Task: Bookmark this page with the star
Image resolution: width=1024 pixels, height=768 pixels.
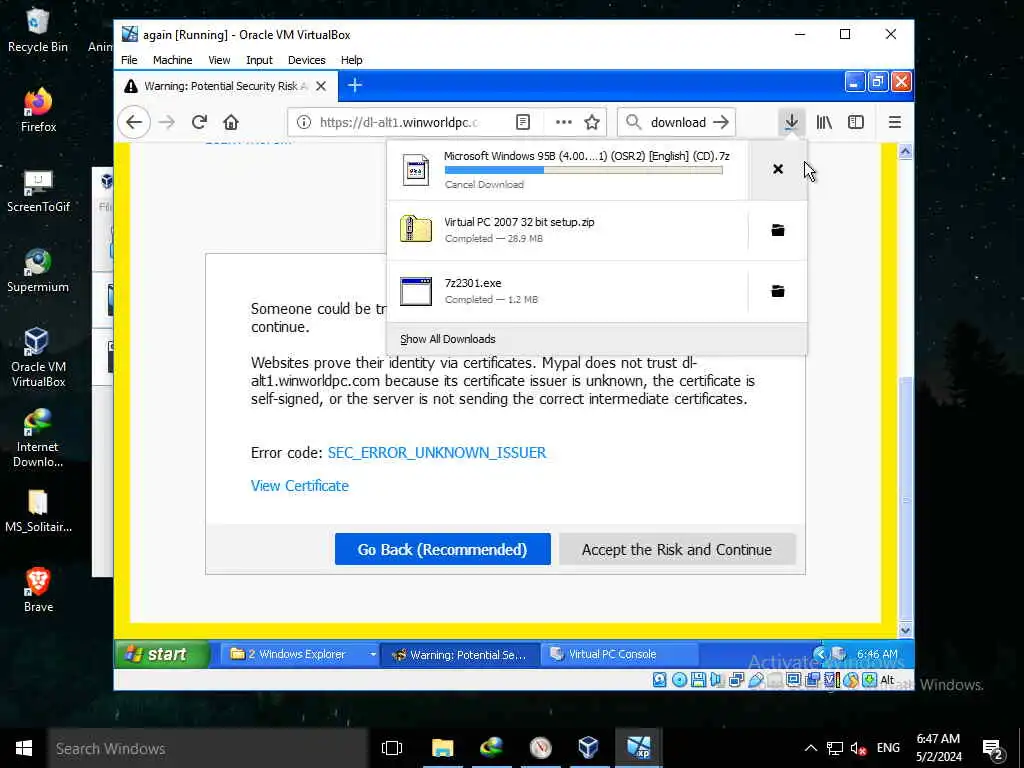Action: 592,122
